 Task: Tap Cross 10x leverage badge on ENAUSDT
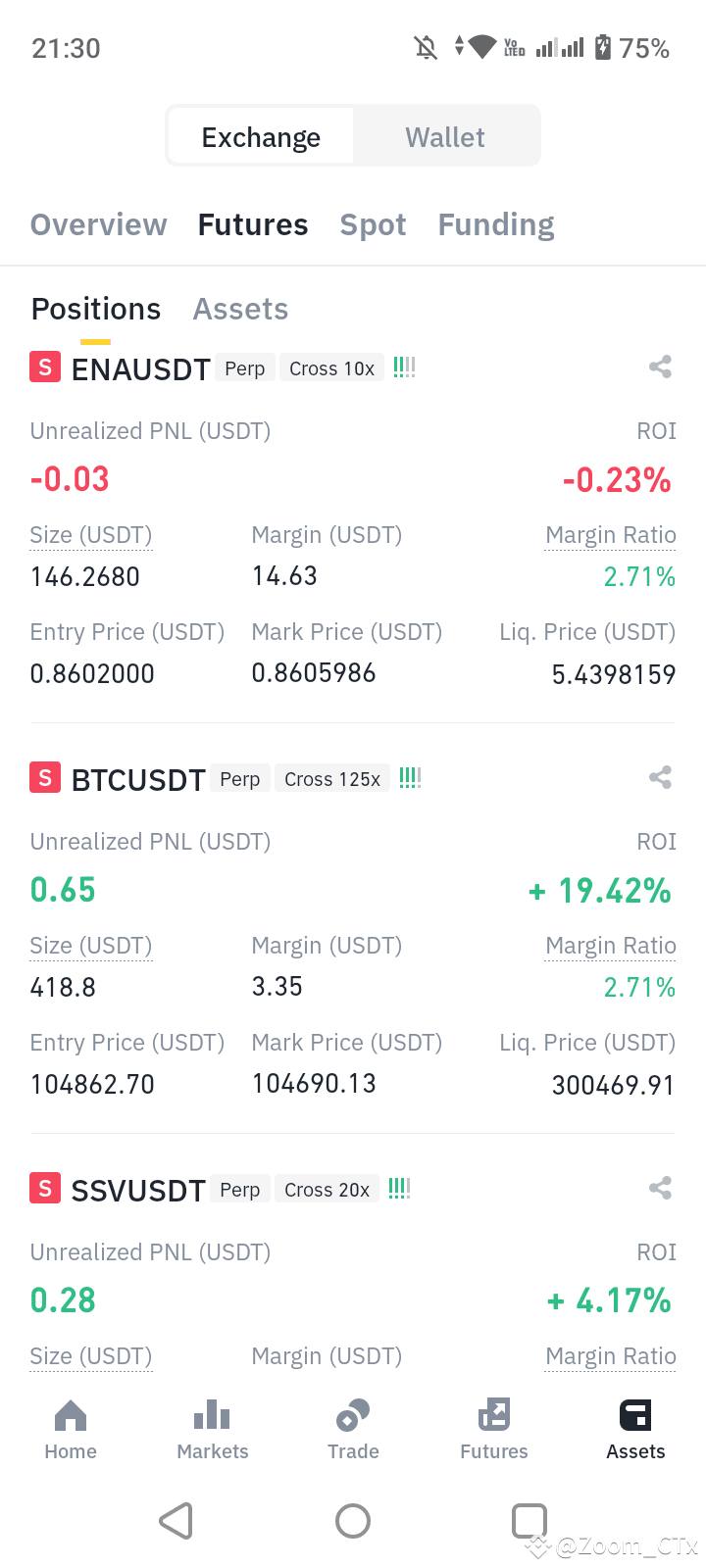pyautogui.click(x=332, y=368)
